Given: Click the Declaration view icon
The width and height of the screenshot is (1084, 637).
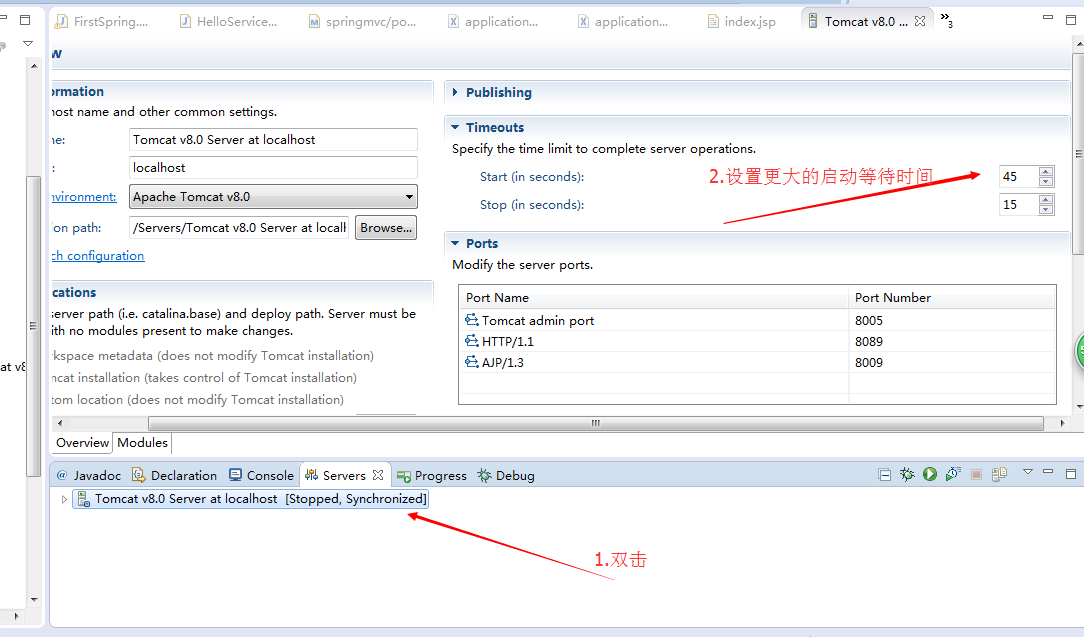Looking at the screenshot, I should (138, 474).
